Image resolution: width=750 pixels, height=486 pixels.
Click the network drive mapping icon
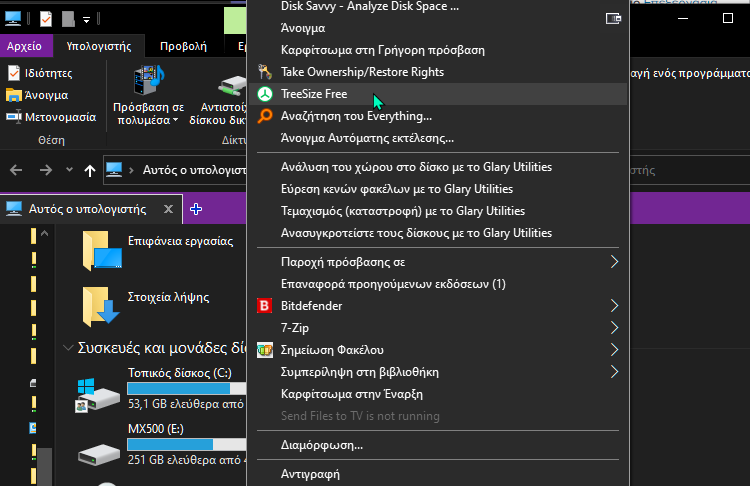(232, 85)
